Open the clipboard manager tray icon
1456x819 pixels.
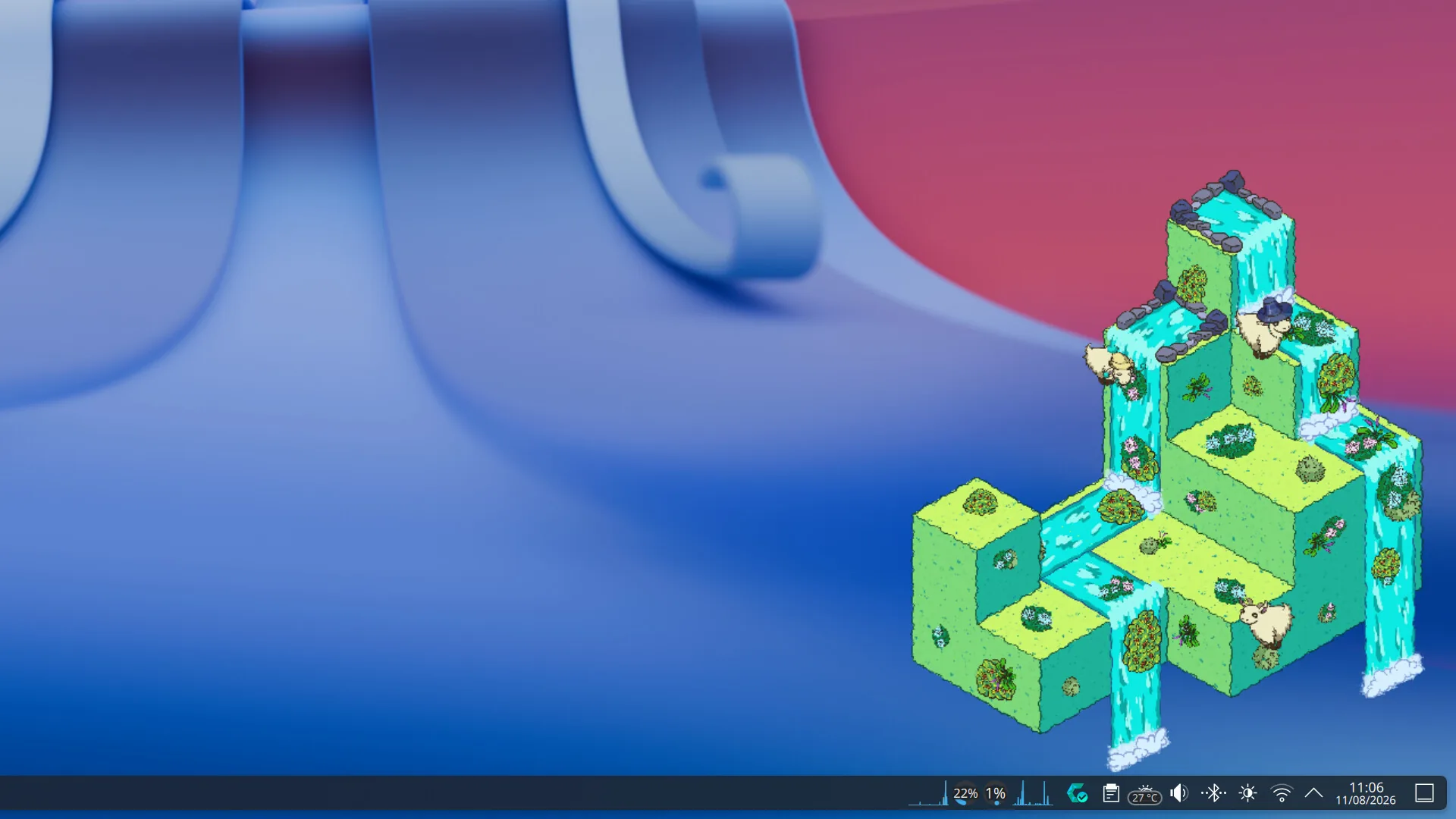pos(1111,793)
